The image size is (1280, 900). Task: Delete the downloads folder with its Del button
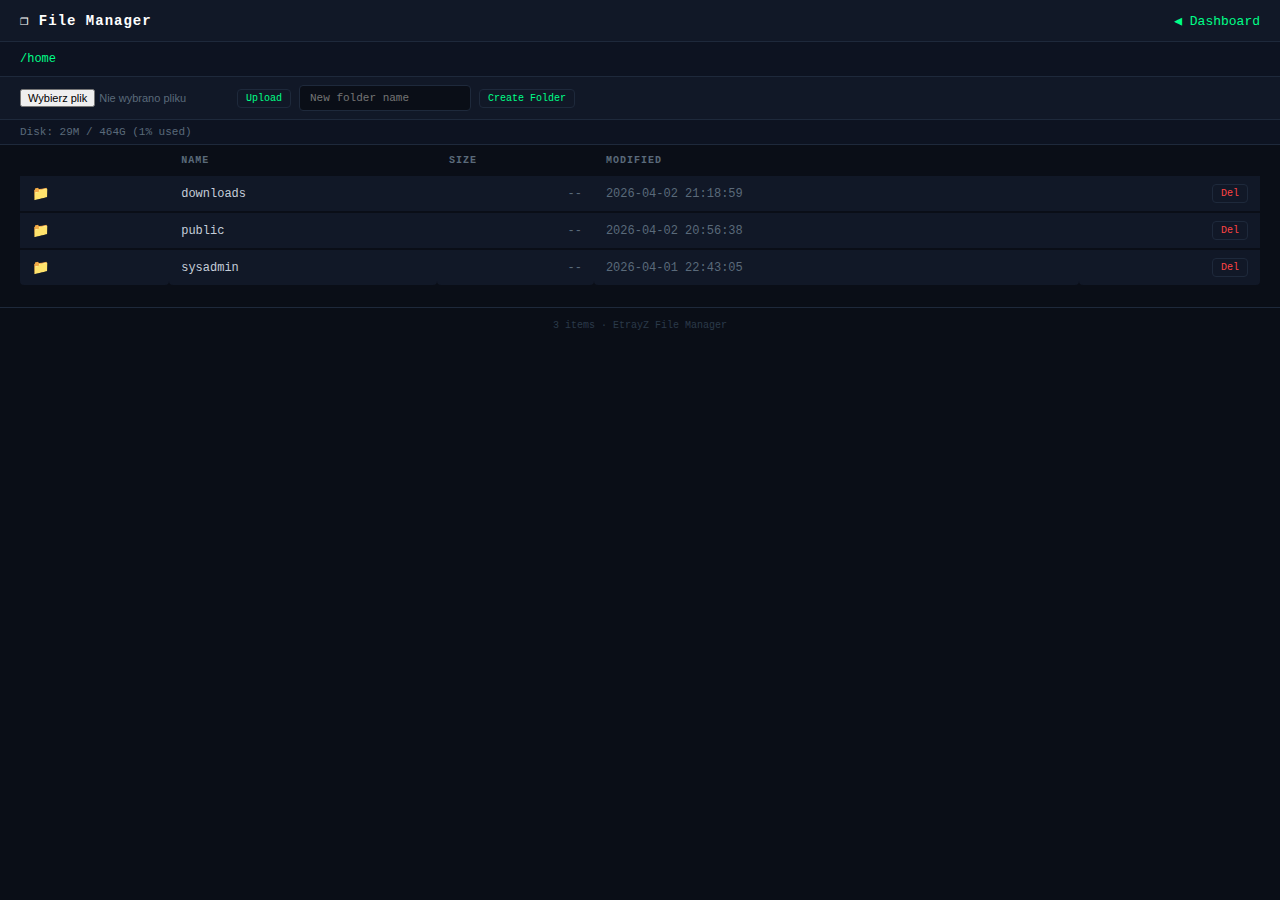tap(1229, 193)
